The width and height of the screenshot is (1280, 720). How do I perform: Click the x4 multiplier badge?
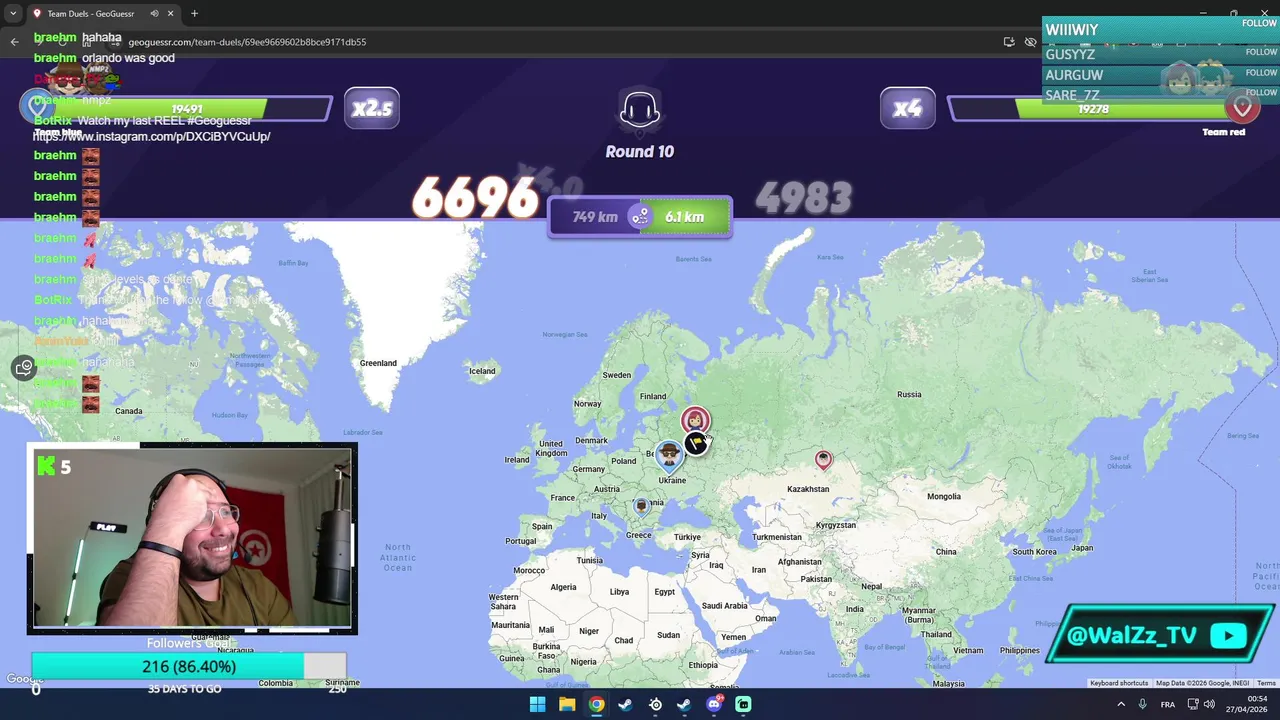click(907, 108)
